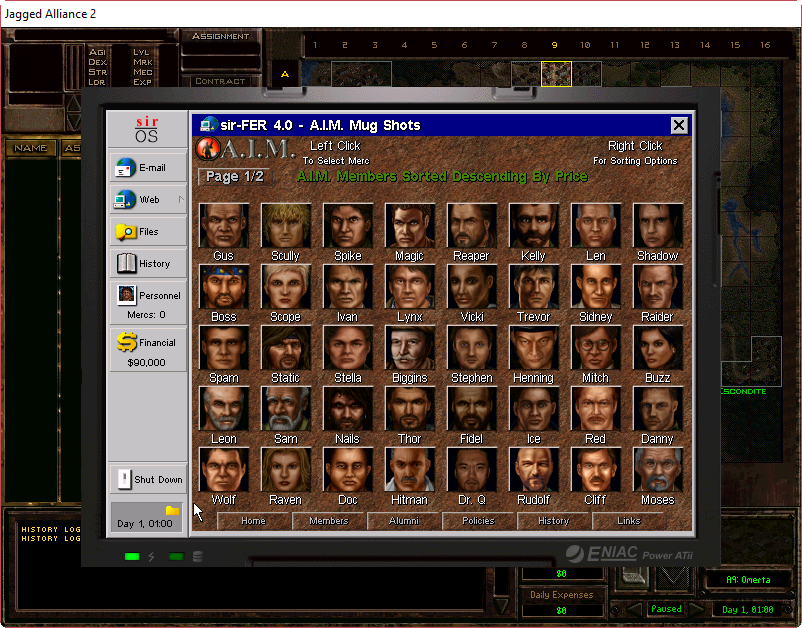Pick Reaper's portrait

[472, 226]
